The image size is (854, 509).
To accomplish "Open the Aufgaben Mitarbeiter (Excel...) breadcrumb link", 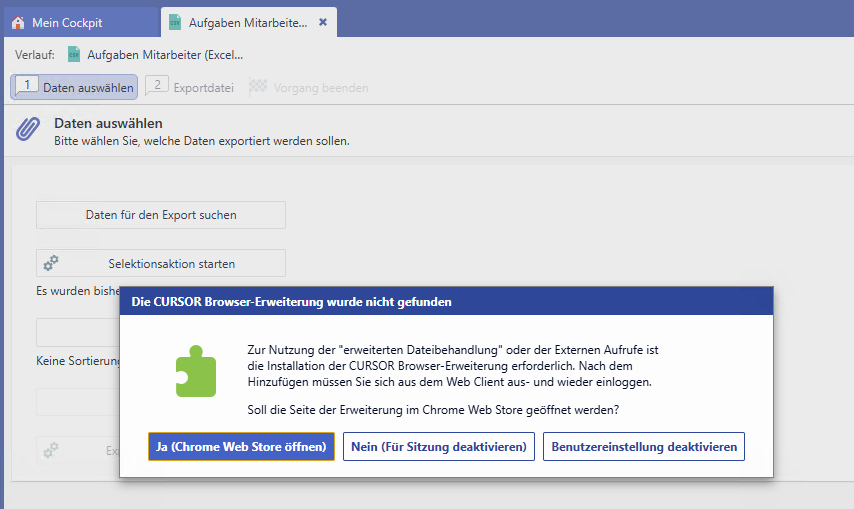I will 165,55.
